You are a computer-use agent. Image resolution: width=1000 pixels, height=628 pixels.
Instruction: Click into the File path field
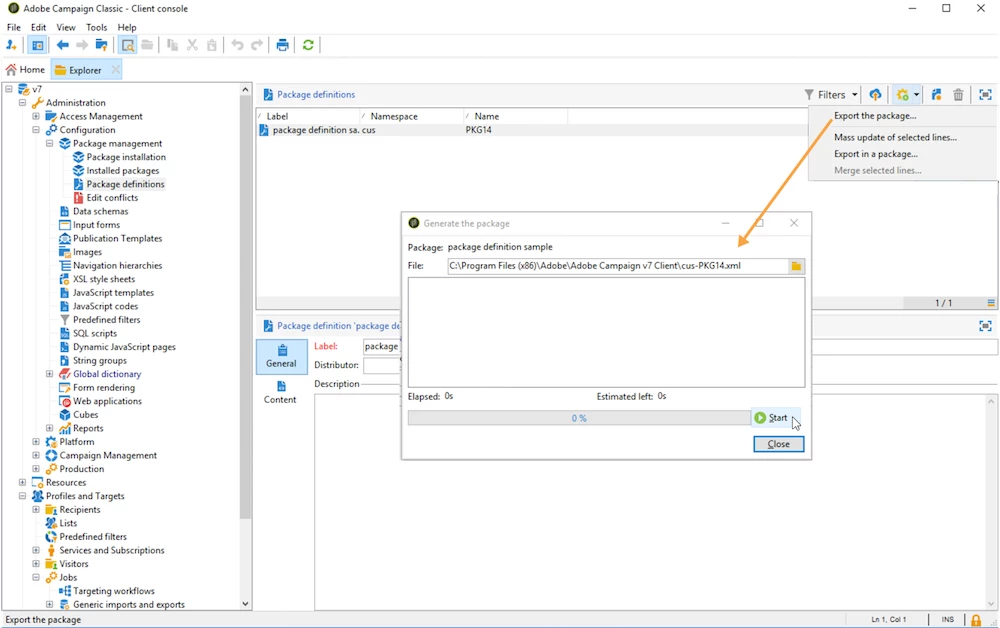[x=617, y=266]
